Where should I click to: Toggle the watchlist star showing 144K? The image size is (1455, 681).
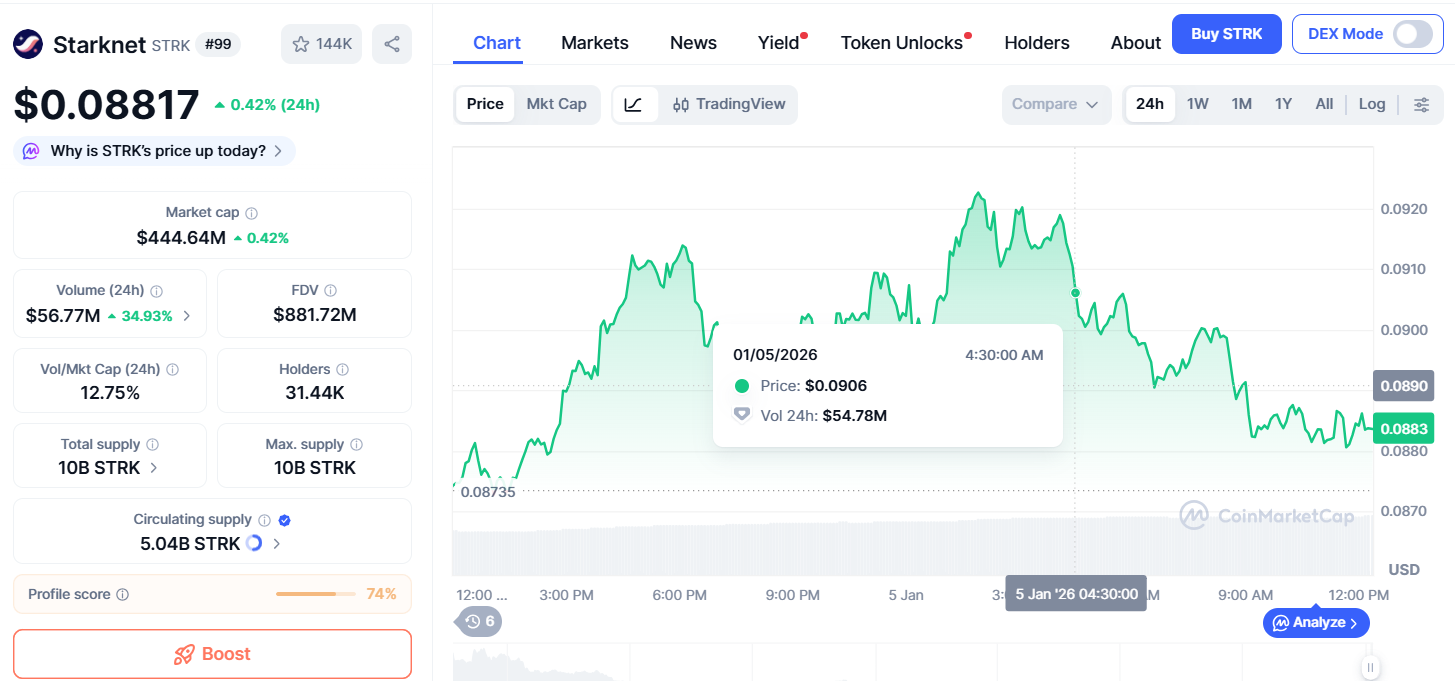(x=321, y=43)
